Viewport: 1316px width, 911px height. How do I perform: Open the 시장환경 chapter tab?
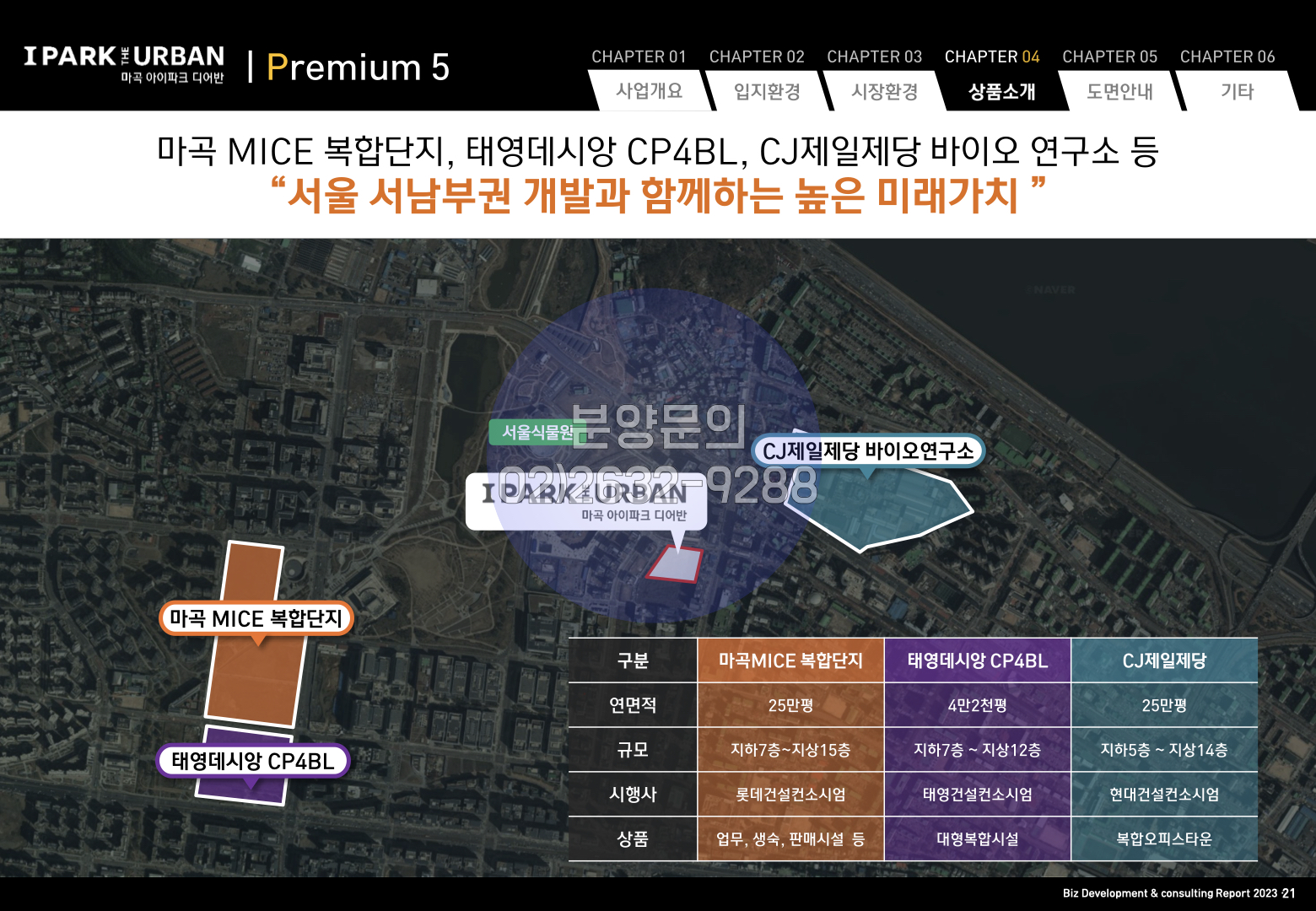[x=885, y=91]
